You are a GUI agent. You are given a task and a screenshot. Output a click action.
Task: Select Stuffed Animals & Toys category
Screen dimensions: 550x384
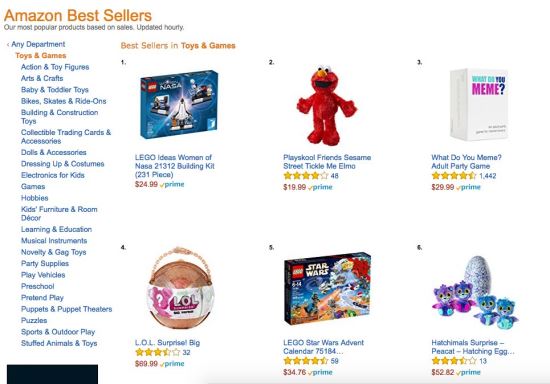[59, 343]
